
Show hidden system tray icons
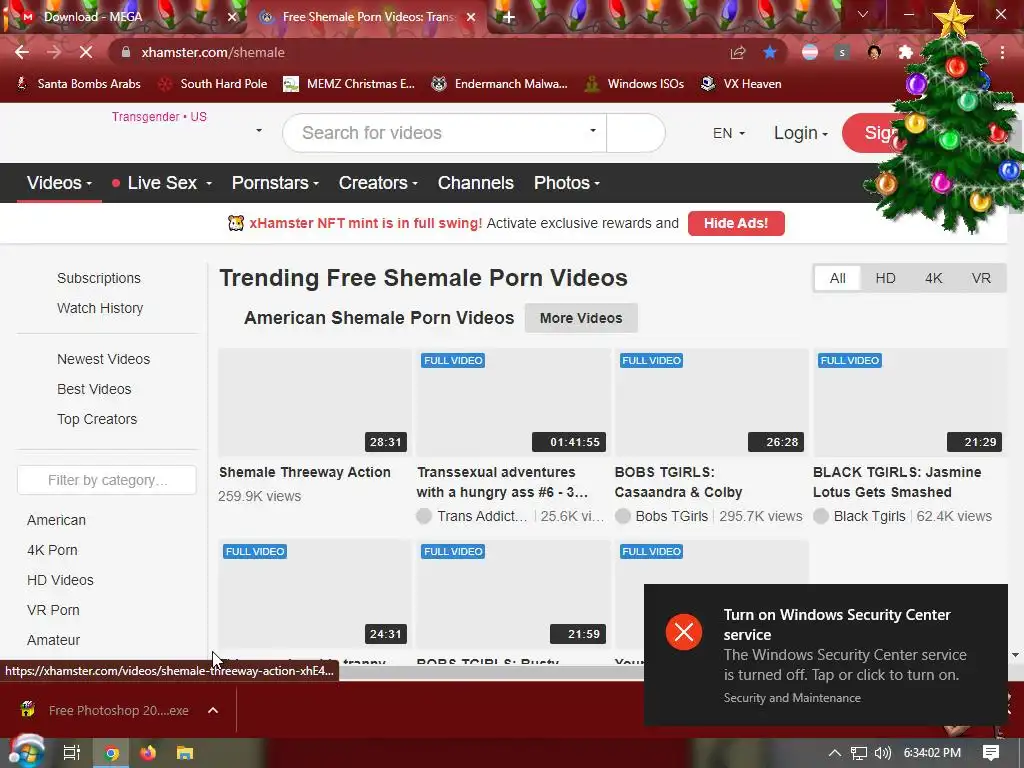[x=835, y=753]
